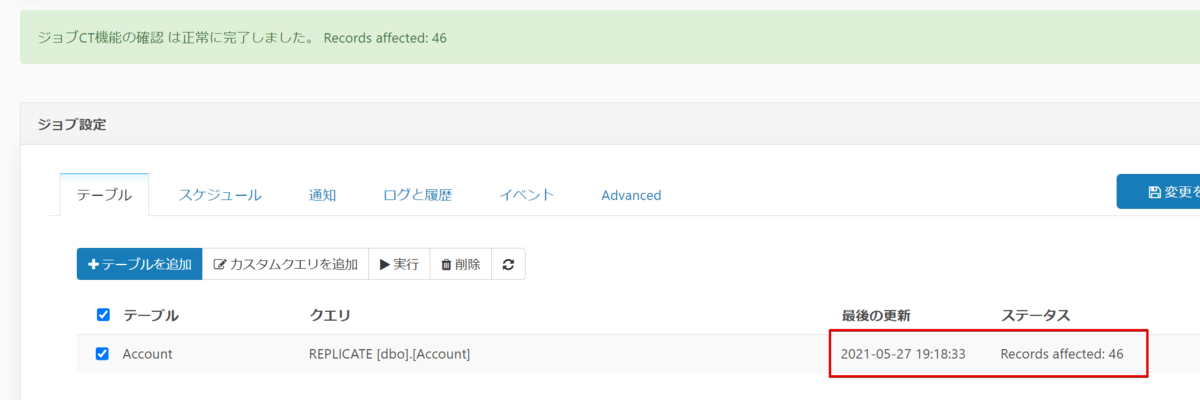The image size is (1200, 400).
Task: Click the refresh icon button
Action: 508,264
